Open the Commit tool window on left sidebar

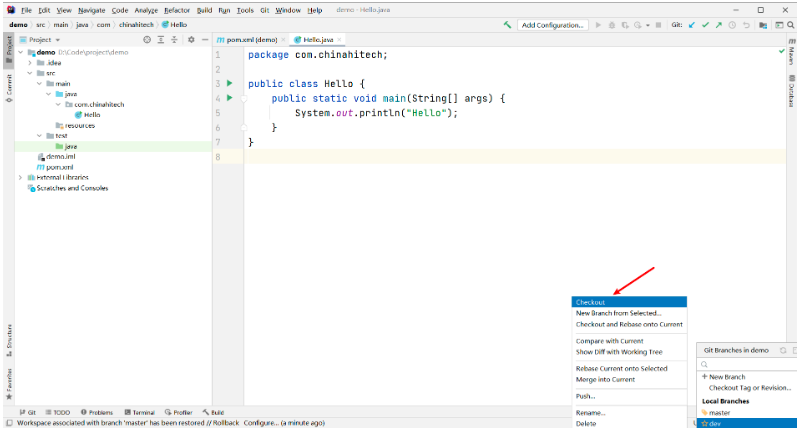click(9, 88)
